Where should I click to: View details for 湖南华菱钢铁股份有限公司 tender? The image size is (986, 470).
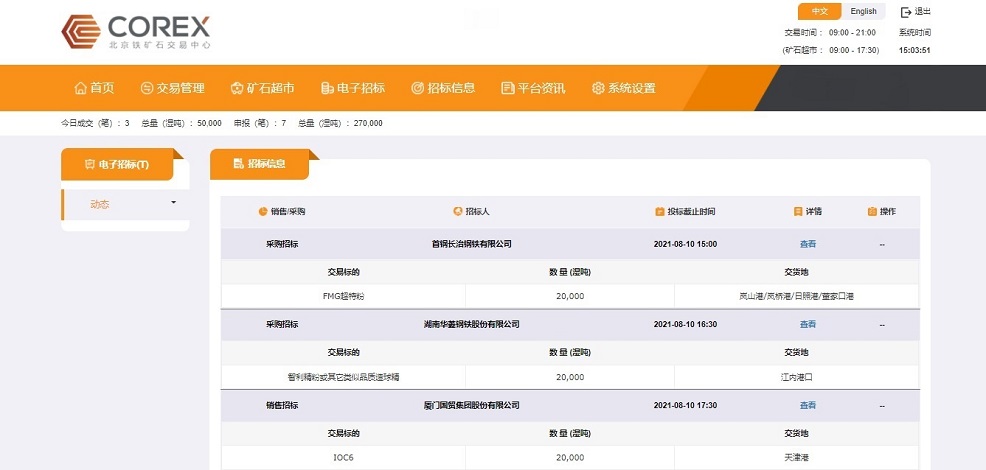coord(807,325)
